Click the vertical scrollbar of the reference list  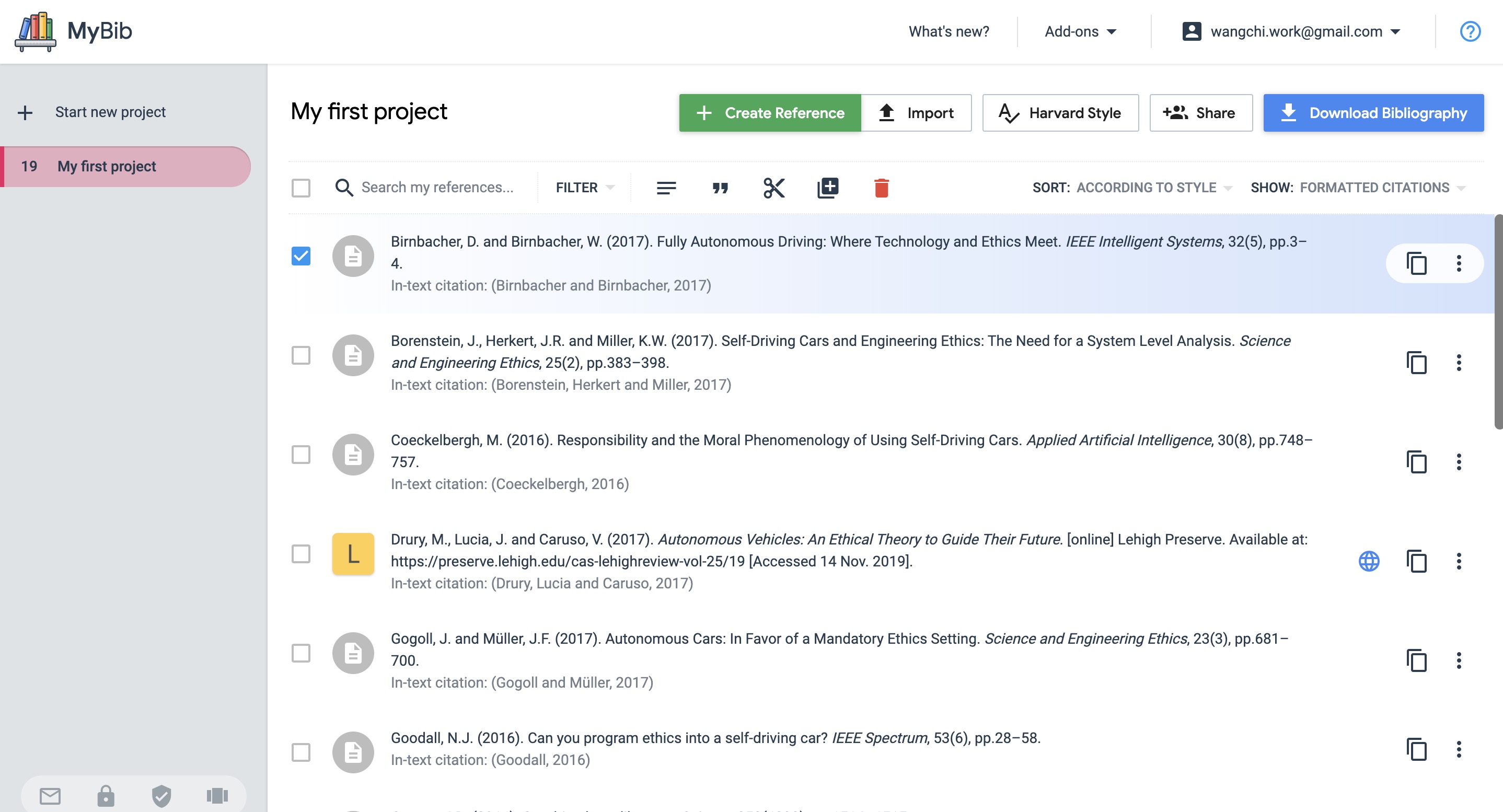pyautogui.click(x=1498, y=322)
